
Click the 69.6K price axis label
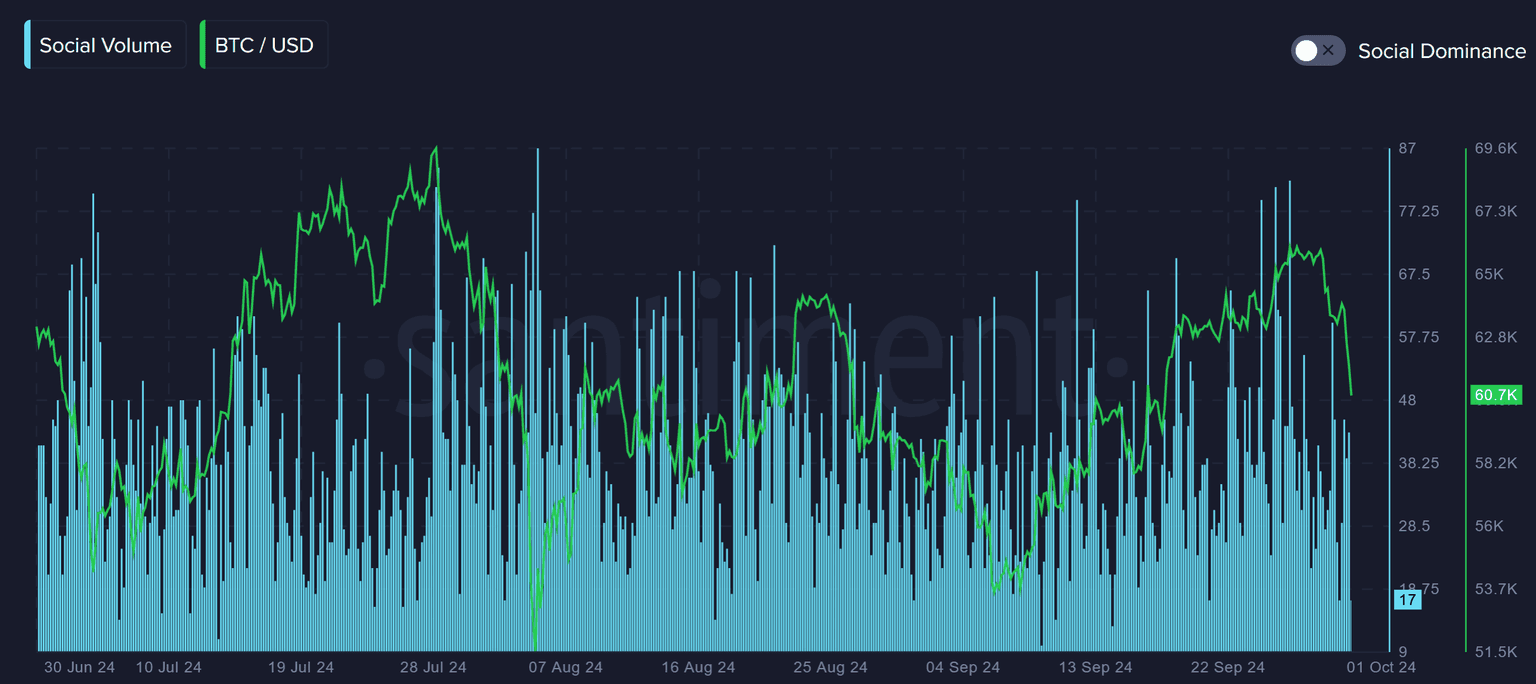coord(1496,149)
